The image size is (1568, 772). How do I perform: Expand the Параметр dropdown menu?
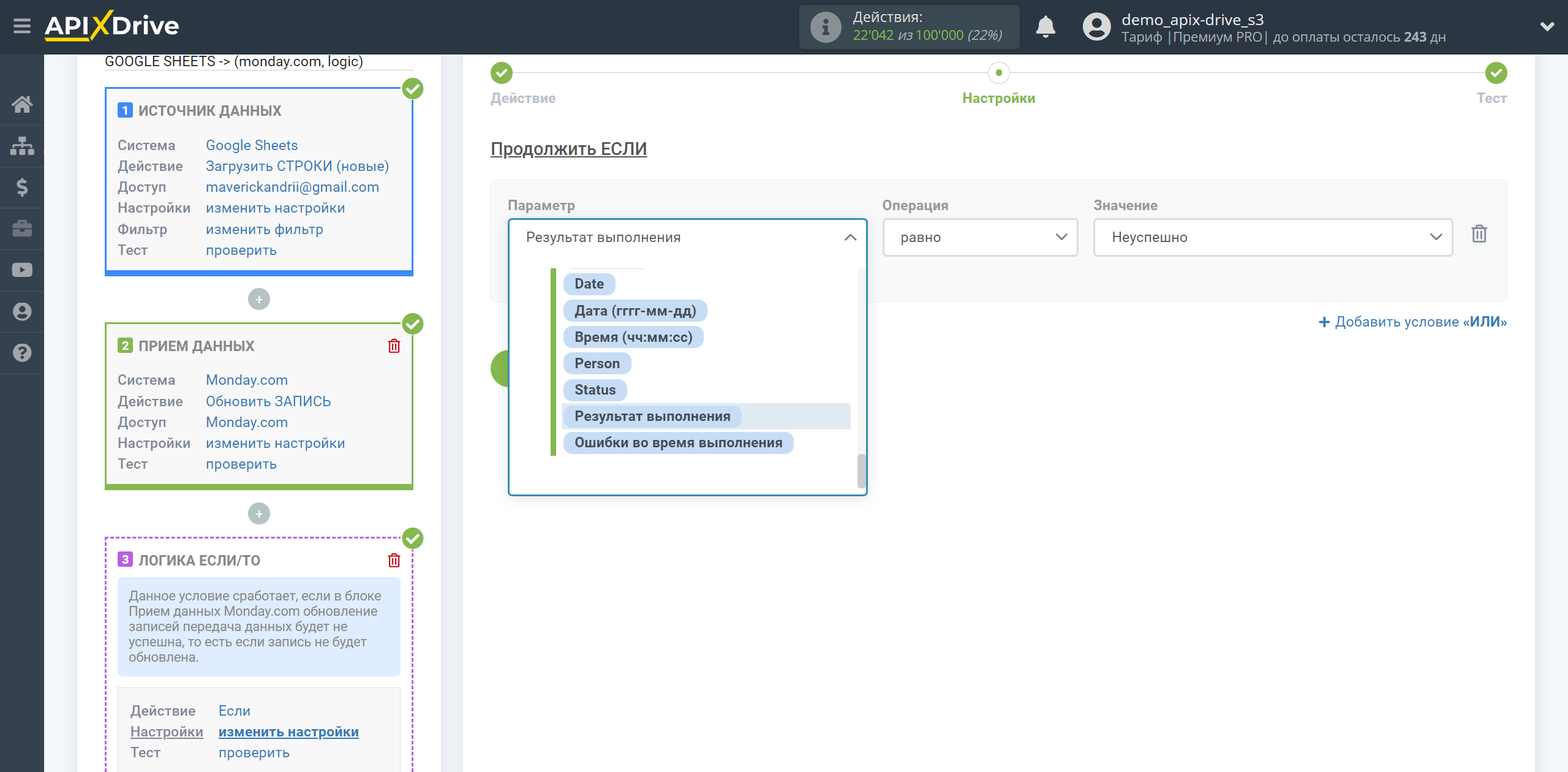click(x=687, y=237)
